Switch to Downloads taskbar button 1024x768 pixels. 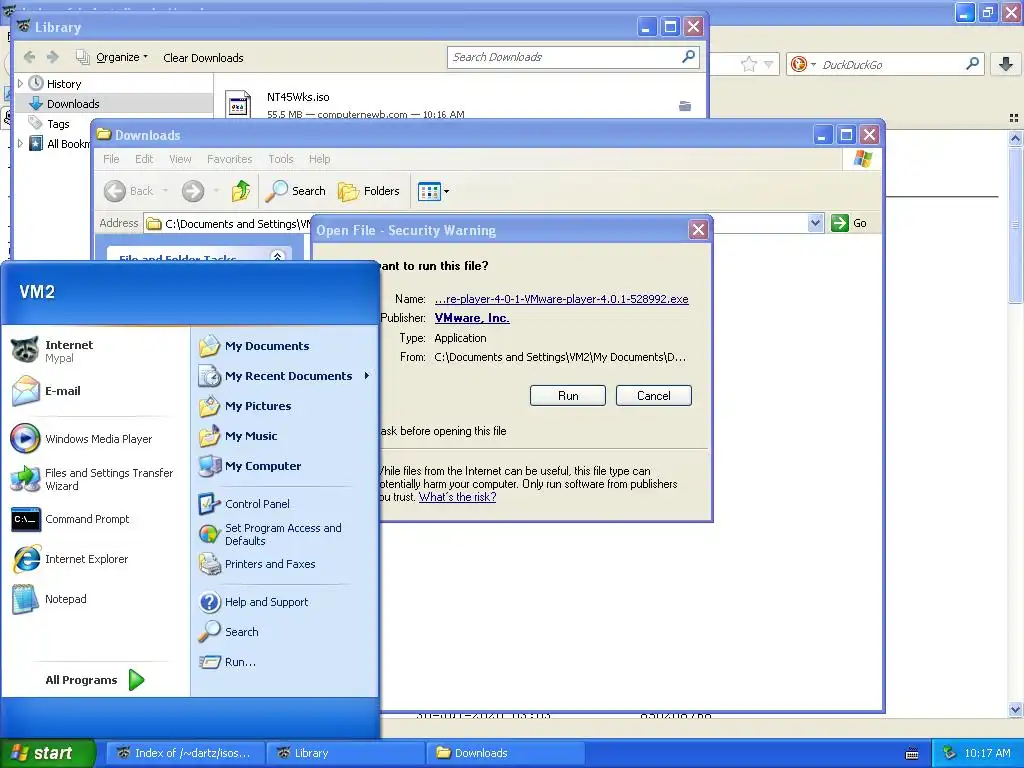pyautogui.click(x=505, y=753)
